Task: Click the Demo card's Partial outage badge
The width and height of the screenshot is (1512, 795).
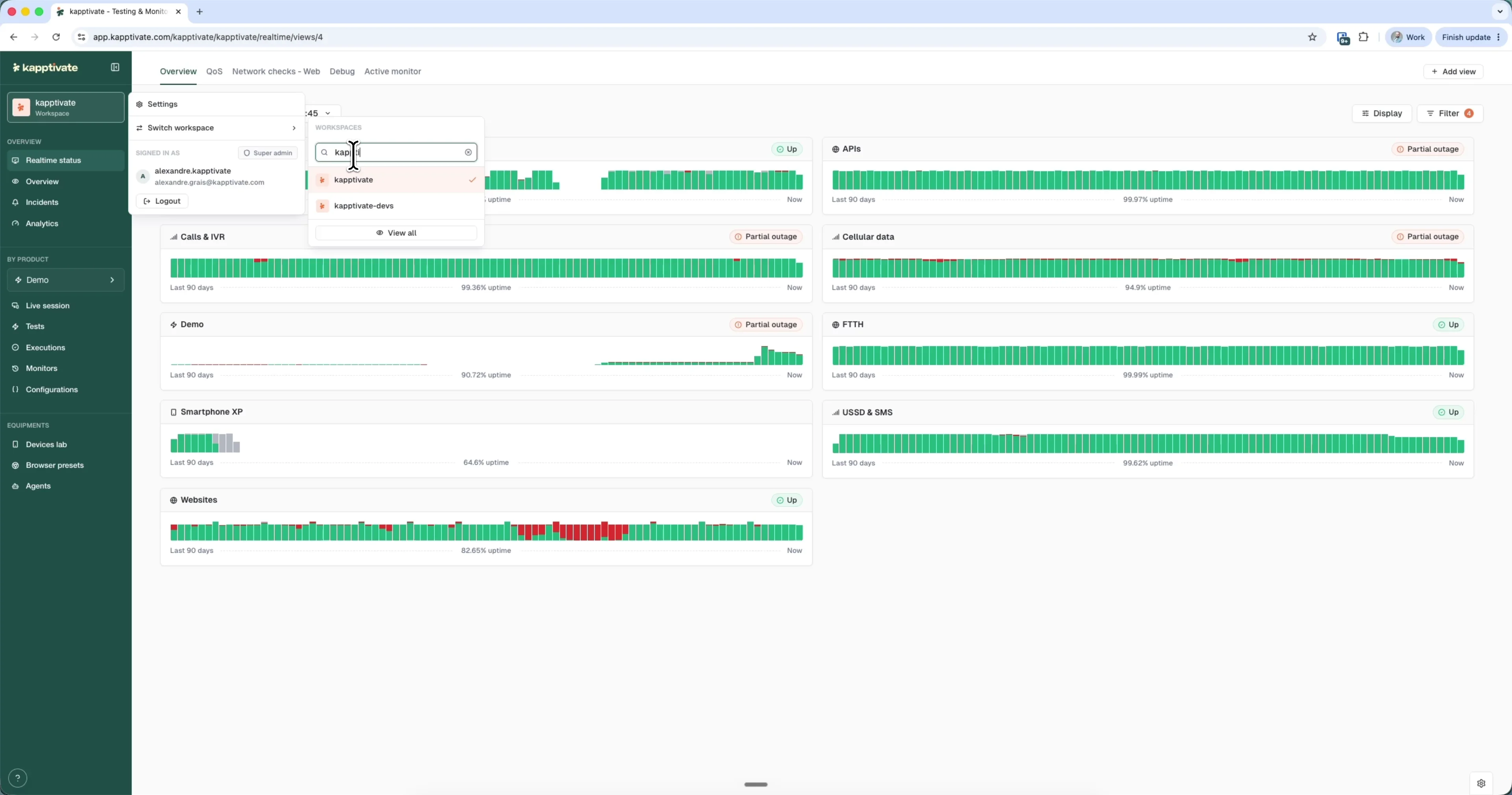Action: [x=765, y=325]
